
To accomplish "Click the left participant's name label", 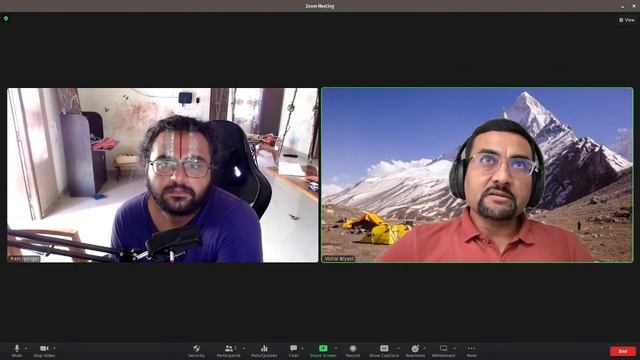I will click(x=24, y=259).
